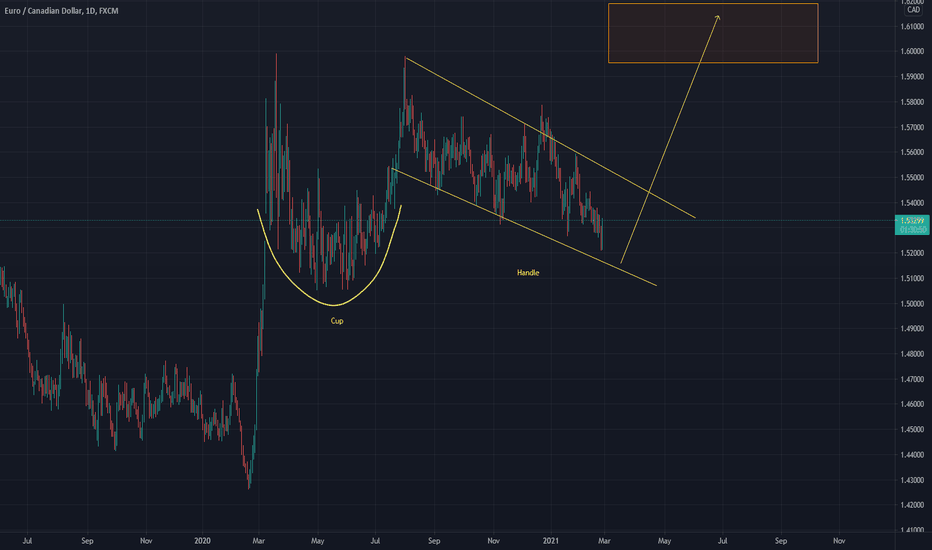Click the 1.57000 price axis label

click(x=912, y=127)
